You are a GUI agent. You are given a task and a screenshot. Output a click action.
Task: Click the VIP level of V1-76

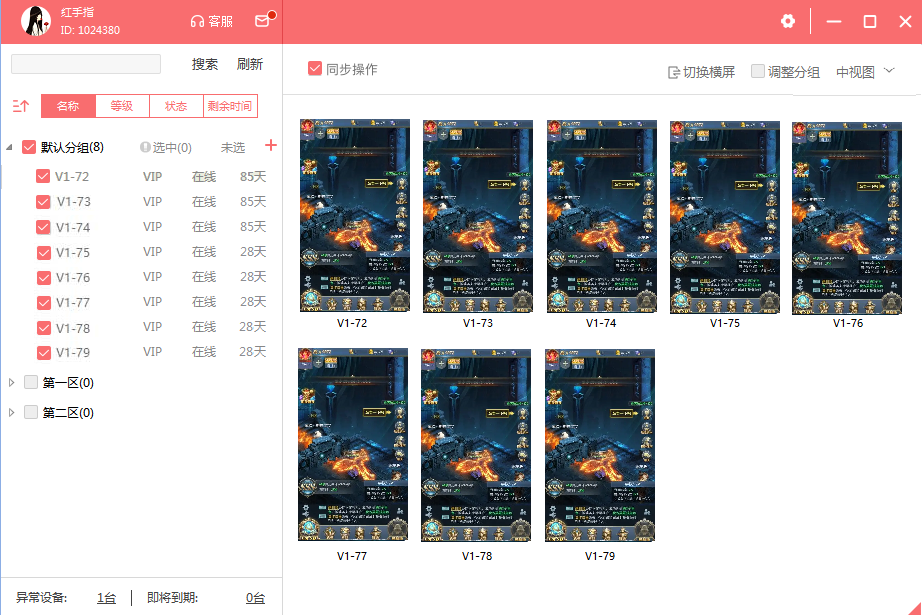[152, 277]
